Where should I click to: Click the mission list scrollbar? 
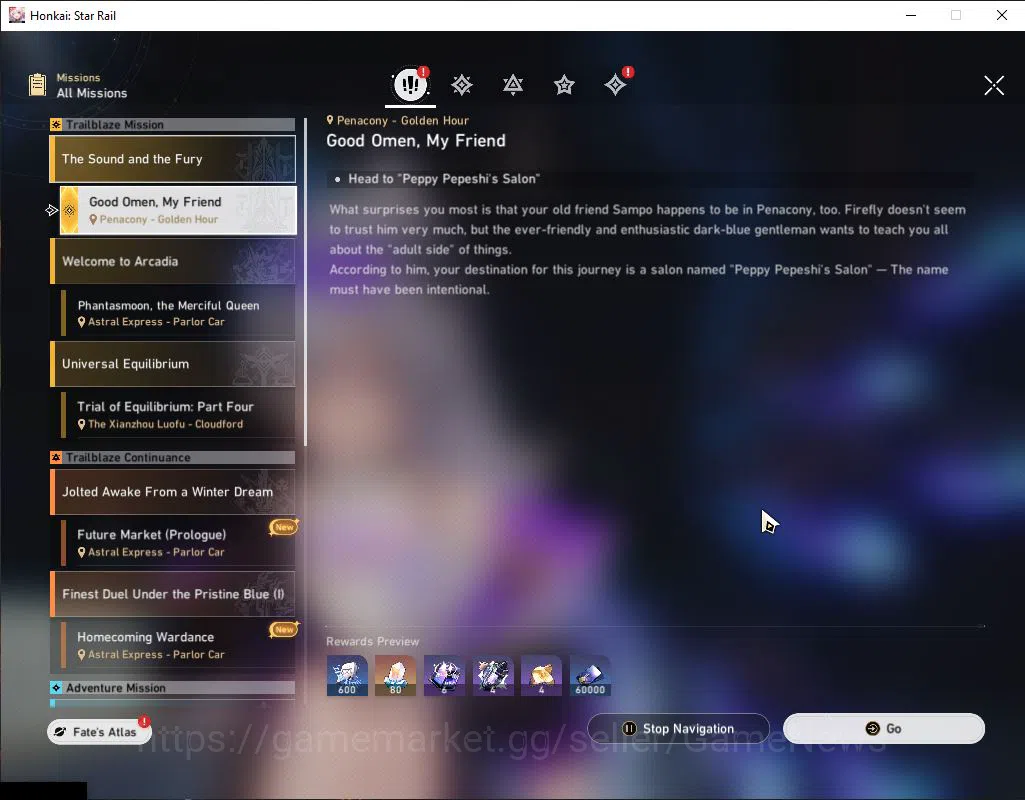coord(305,281)
